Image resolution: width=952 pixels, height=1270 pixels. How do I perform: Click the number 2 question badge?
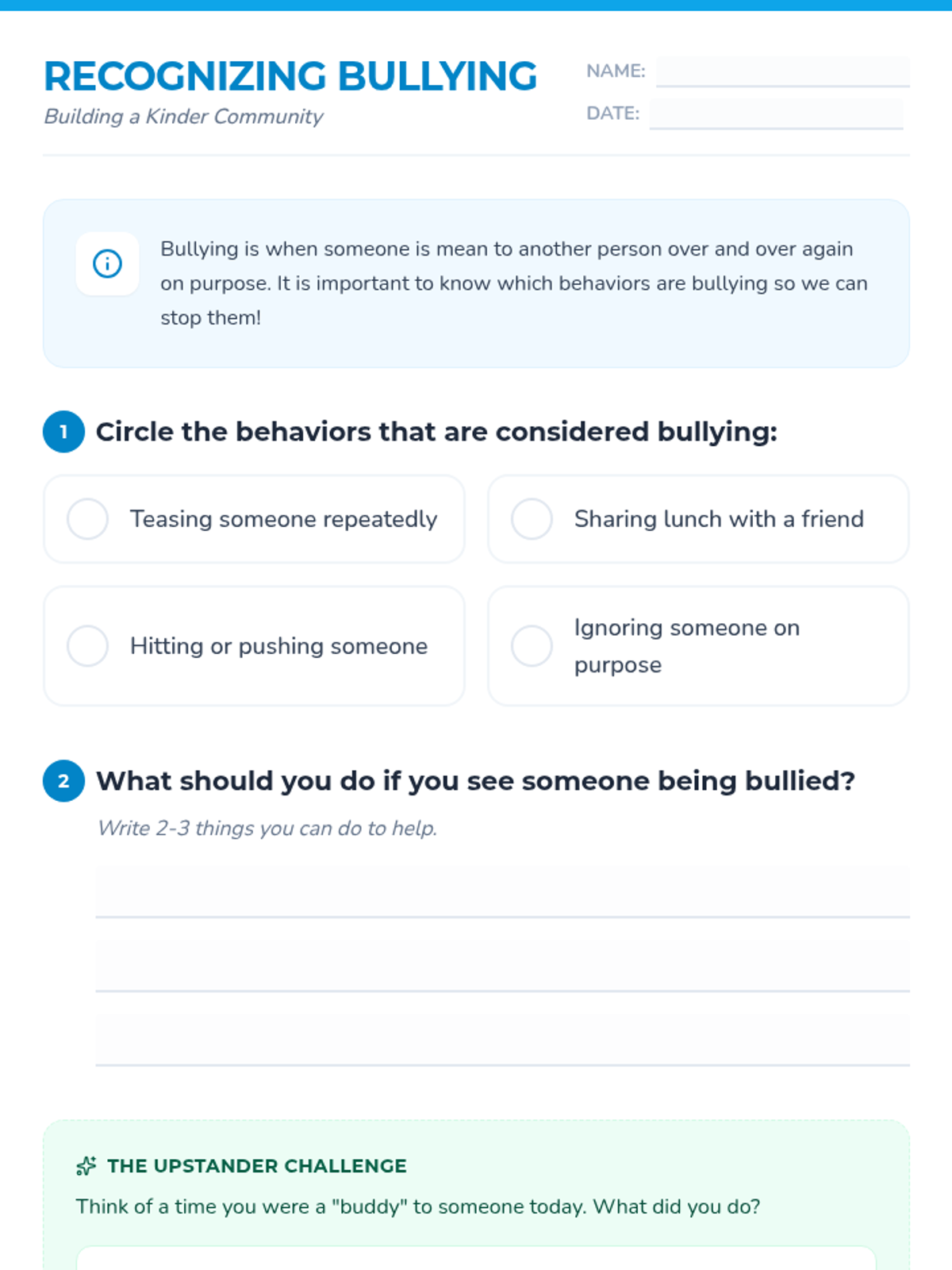point(63,781)
